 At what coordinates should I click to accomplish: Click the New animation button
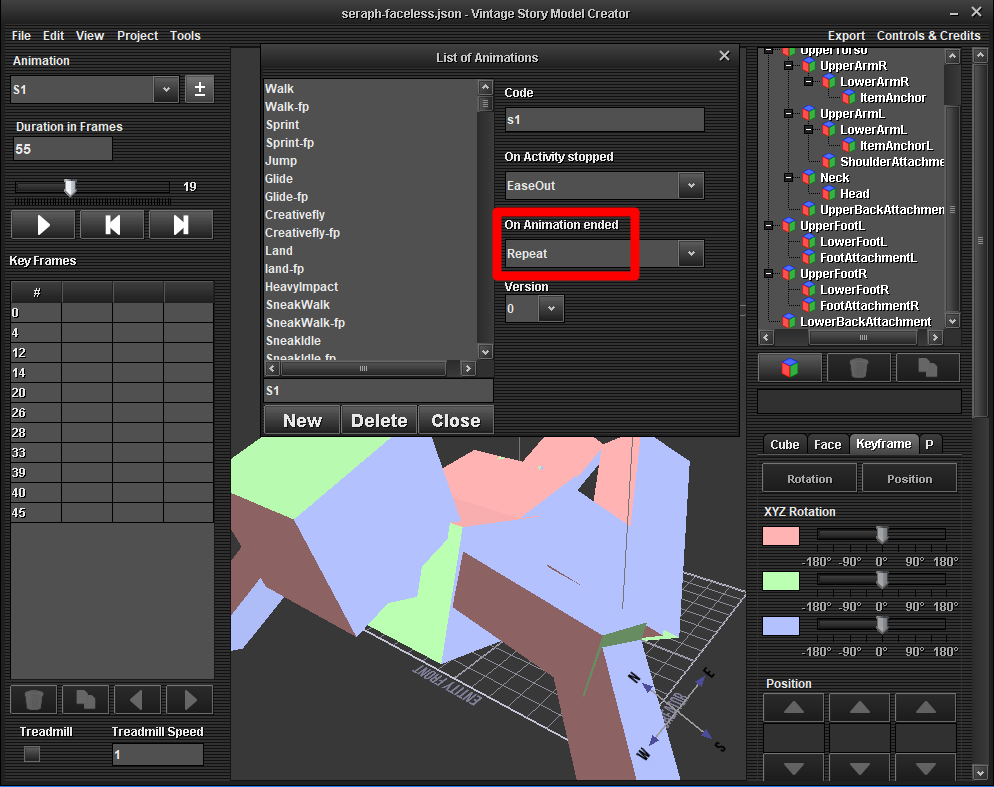click(x=302, y=421)
